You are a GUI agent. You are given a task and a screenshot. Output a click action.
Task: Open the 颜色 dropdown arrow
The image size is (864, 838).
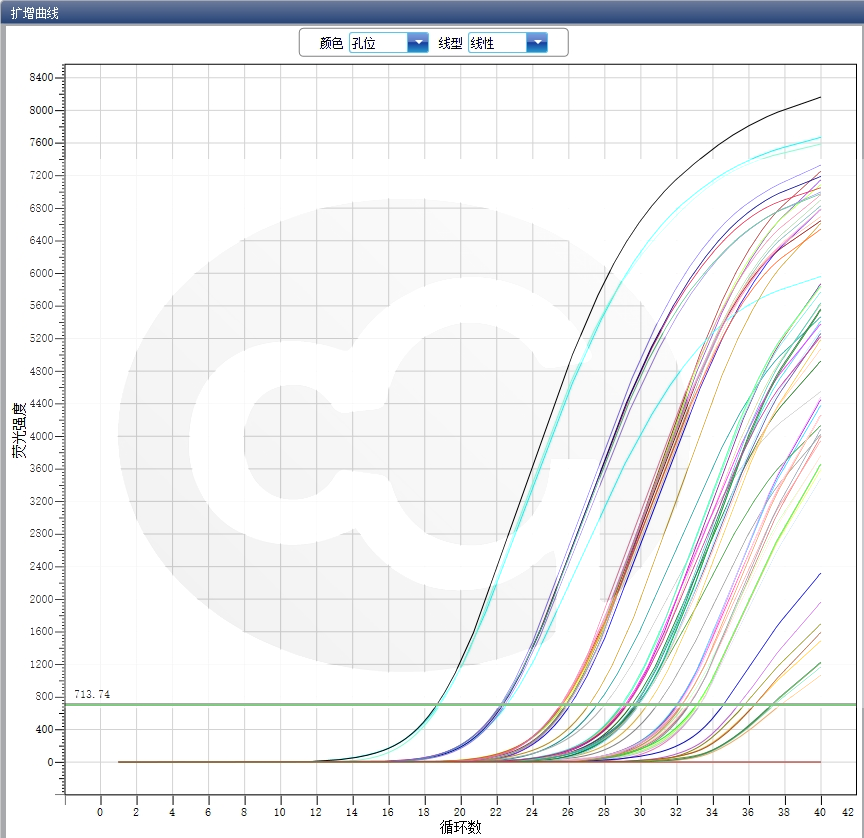[417, 43]
